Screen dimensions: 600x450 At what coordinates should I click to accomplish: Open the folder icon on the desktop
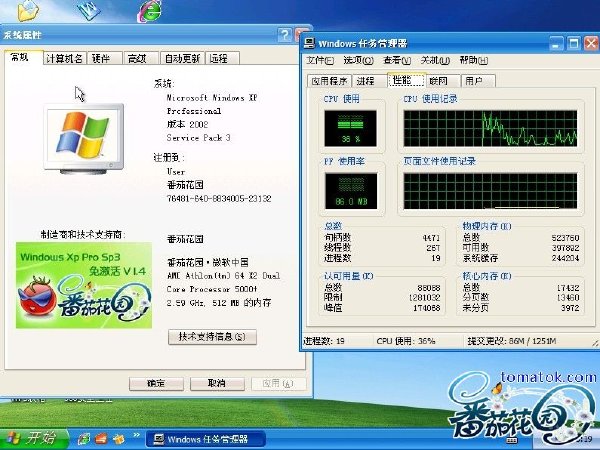[x=29, y=10]
